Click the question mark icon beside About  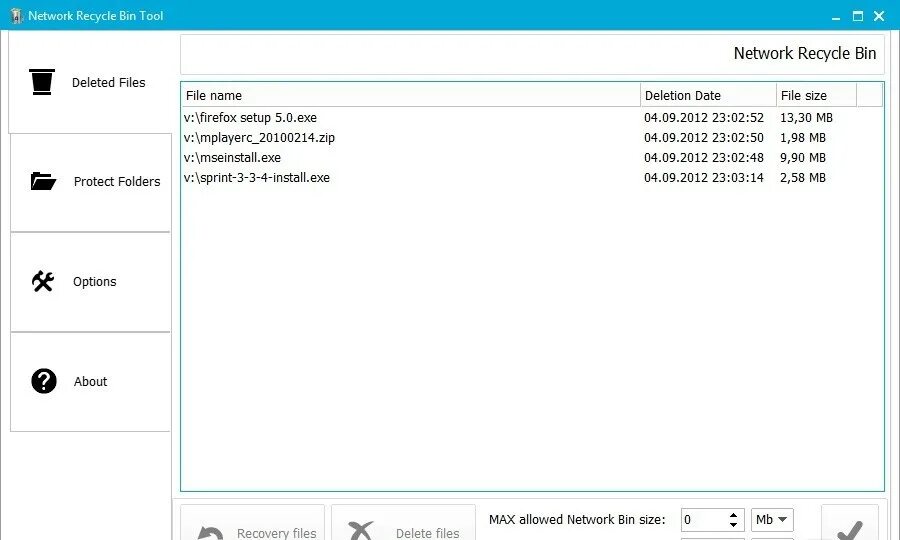(x=44, y=381)
